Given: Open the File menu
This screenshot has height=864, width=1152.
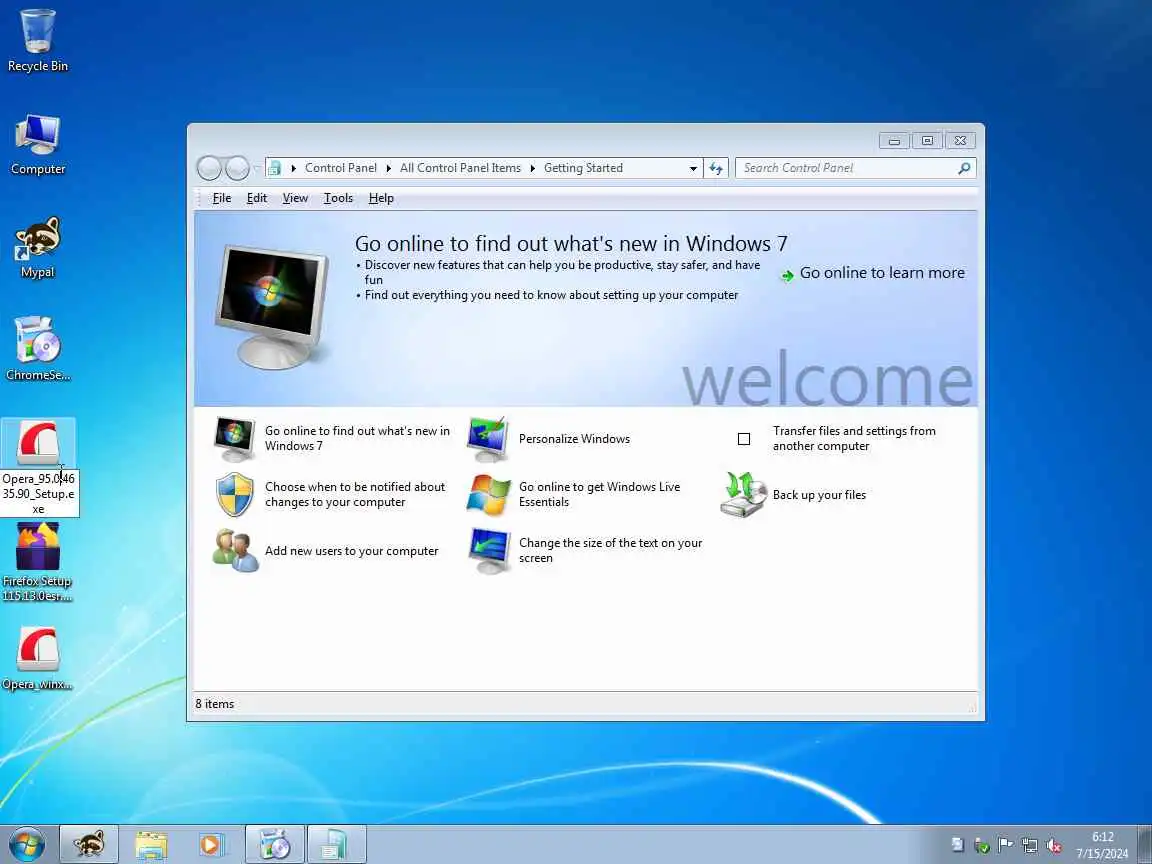Looking at the screenshot, I should tap(222, 198).
